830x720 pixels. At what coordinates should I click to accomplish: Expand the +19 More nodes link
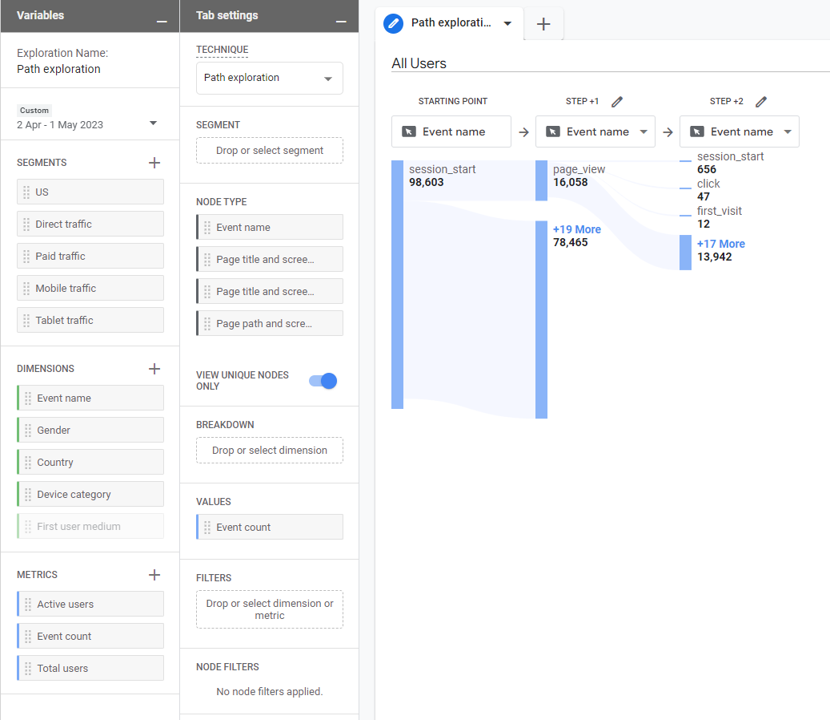pos(576,229)
